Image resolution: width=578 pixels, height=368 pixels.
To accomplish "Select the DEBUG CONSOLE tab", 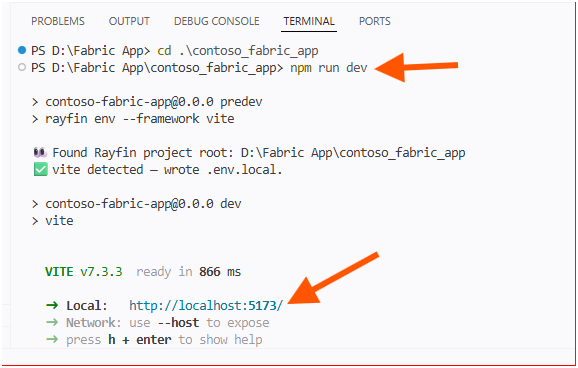I will [217, 21].
